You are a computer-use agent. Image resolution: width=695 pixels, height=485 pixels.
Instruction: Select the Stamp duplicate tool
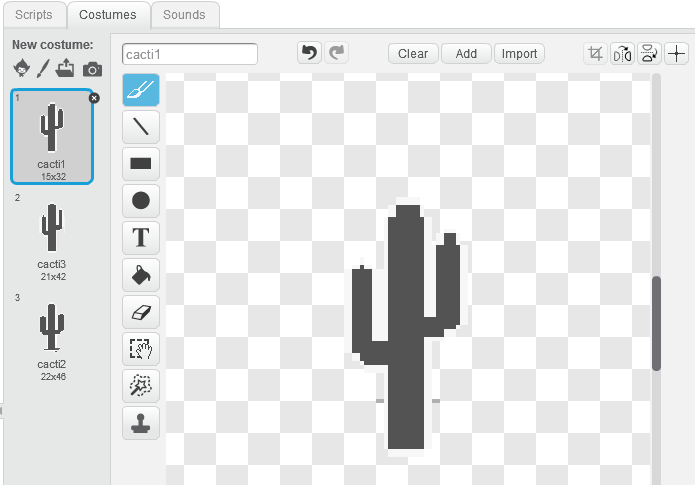coord(141,423)
